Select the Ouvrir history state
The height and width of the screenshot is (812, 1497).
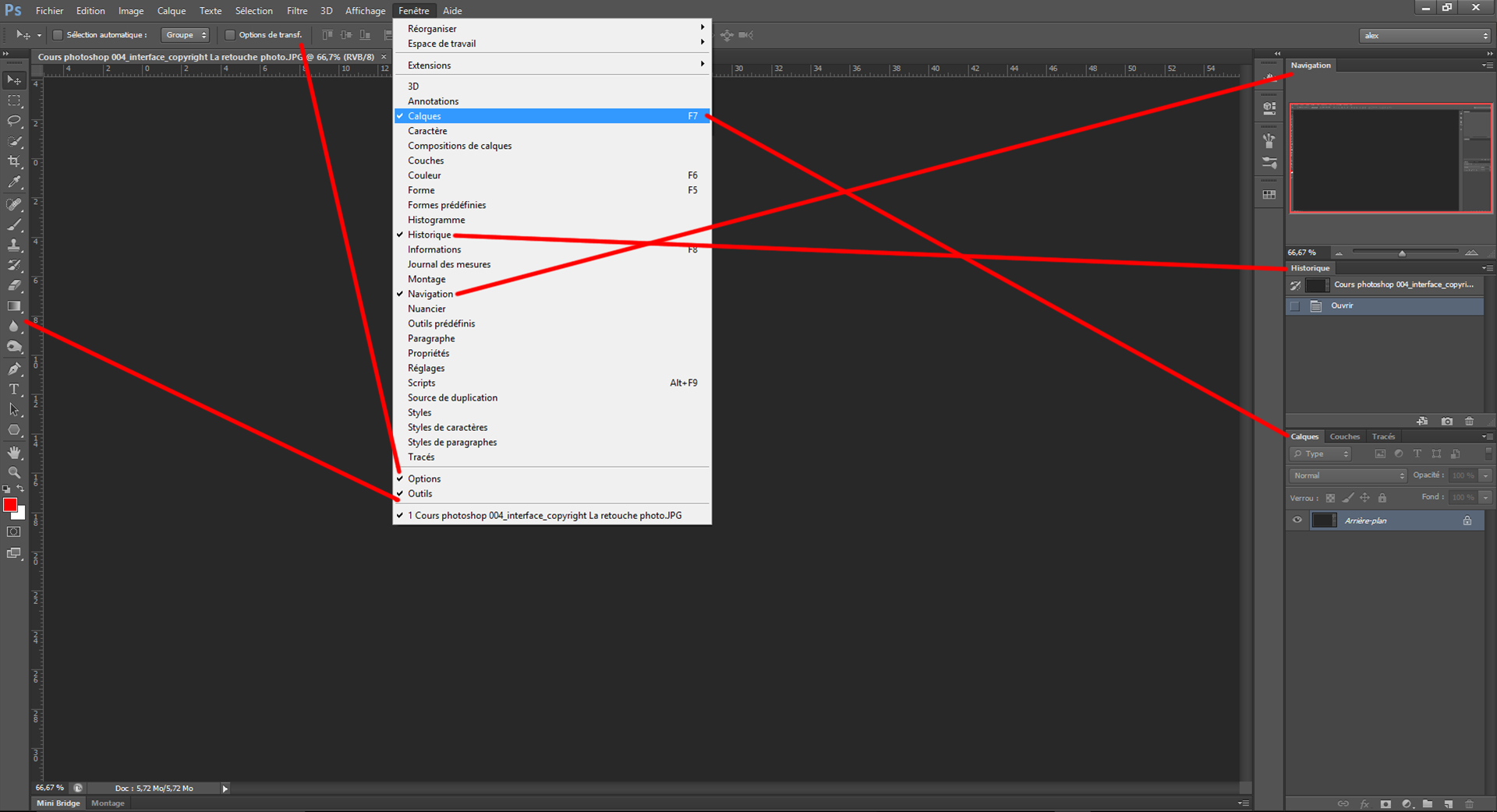(1385, 306)
